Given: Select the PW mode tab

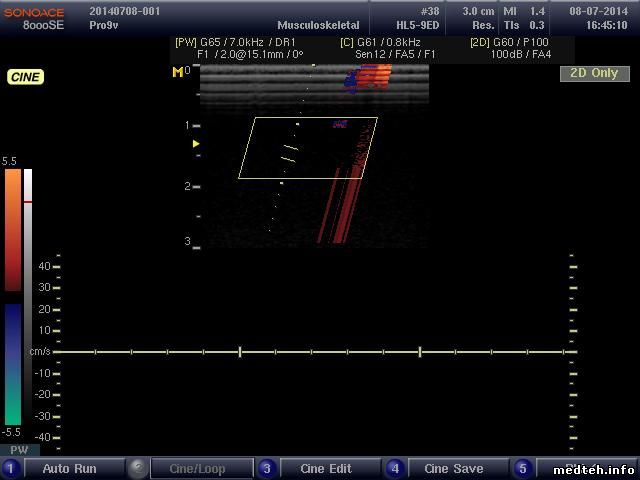Looking at the screenshot, I should [x=19, y=451].
